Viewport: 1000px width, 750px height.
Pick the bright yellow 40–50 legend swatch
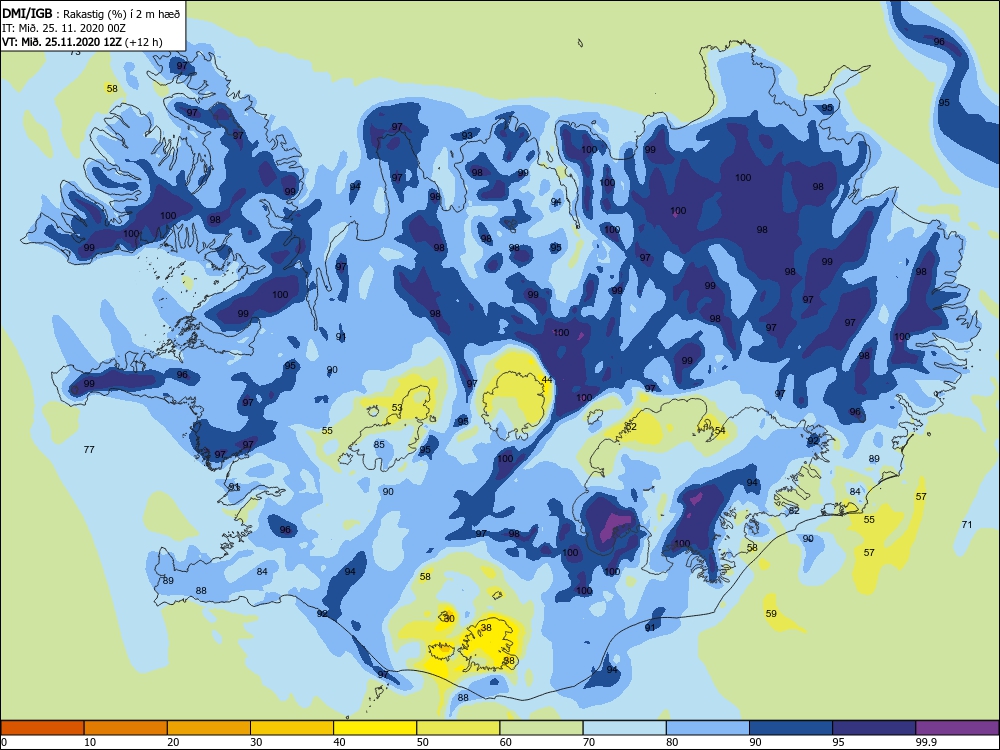coord(375,728)
